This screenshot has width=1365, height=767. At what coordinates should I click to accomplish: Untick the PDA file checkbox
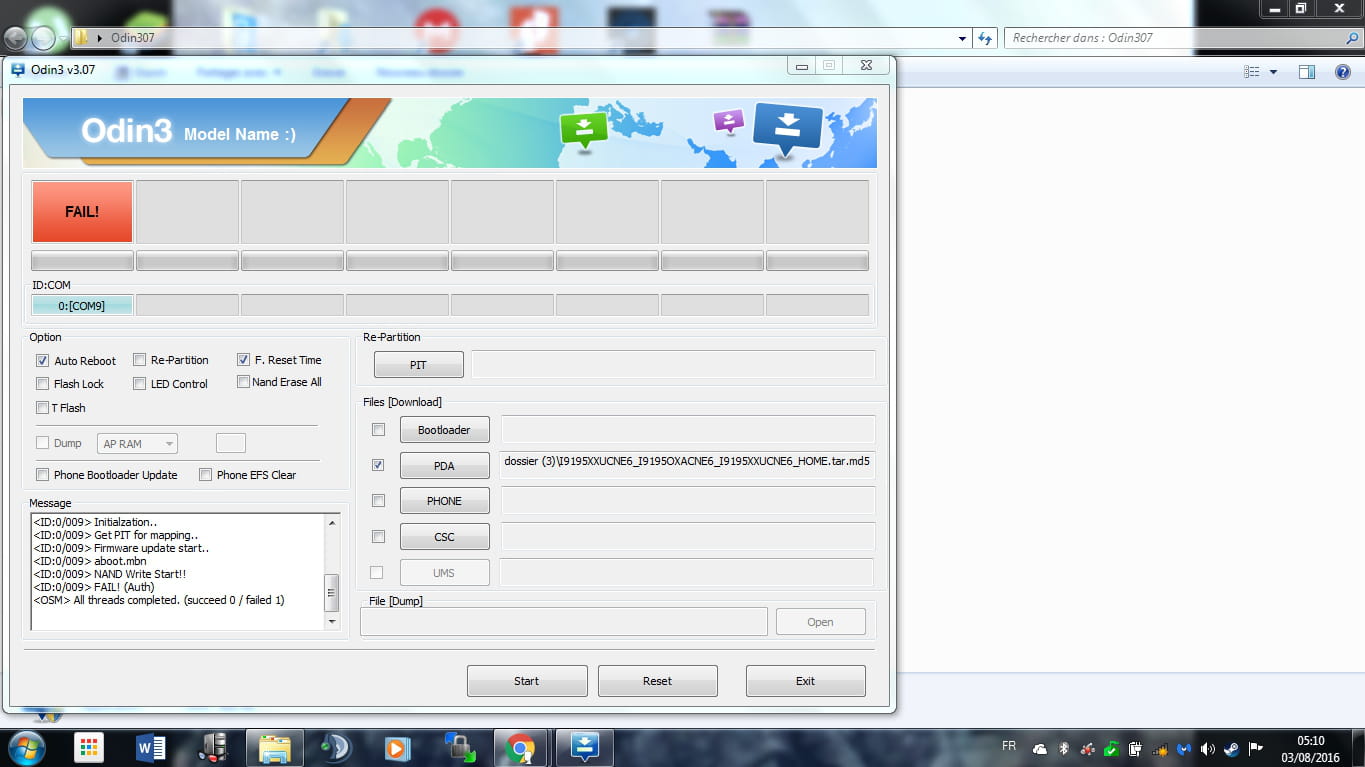click(x=378, y=465)
